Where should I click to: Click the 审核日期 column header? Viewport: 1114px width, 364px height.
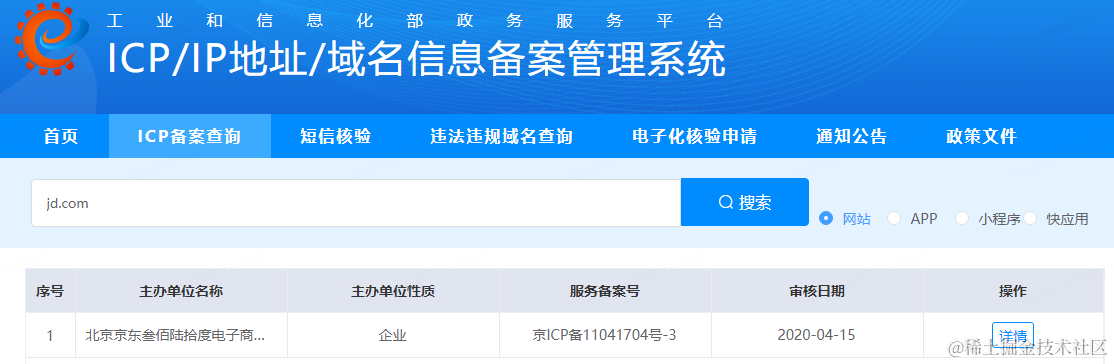pos(817,291)
